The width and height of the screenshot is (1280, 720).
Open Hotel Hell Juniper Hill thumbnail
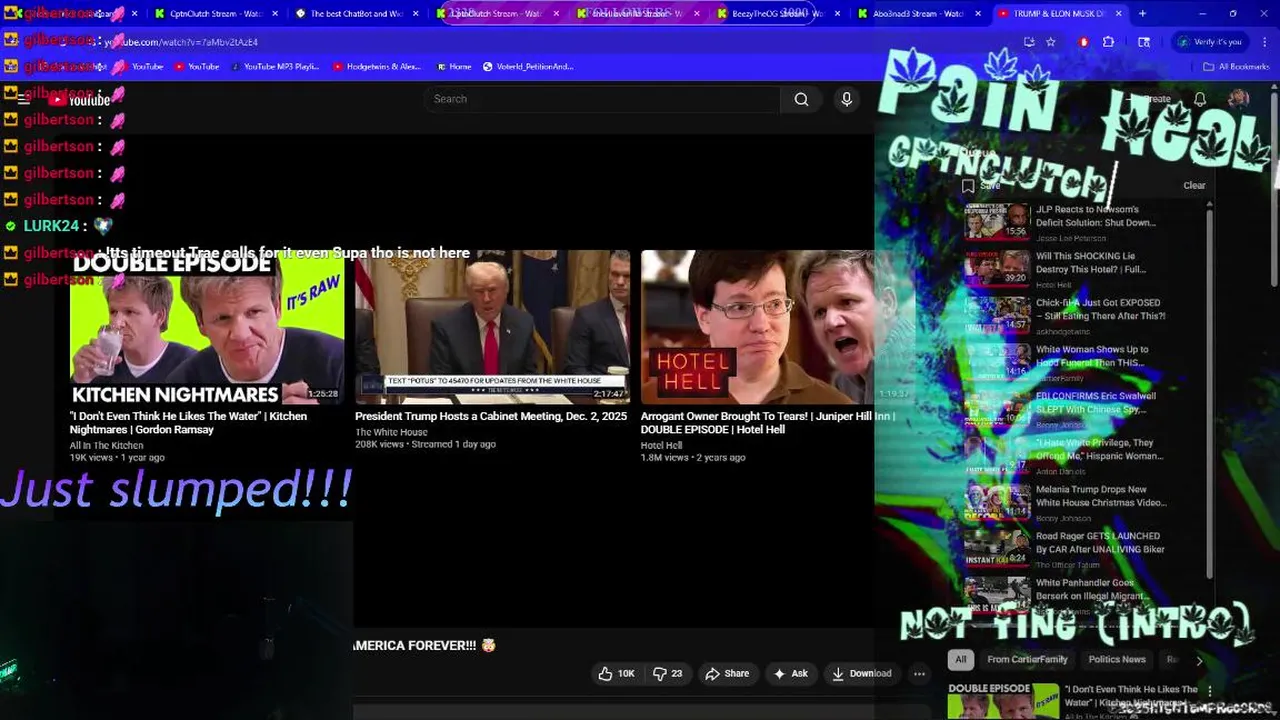pyautogui.click(x=778, y=327)
